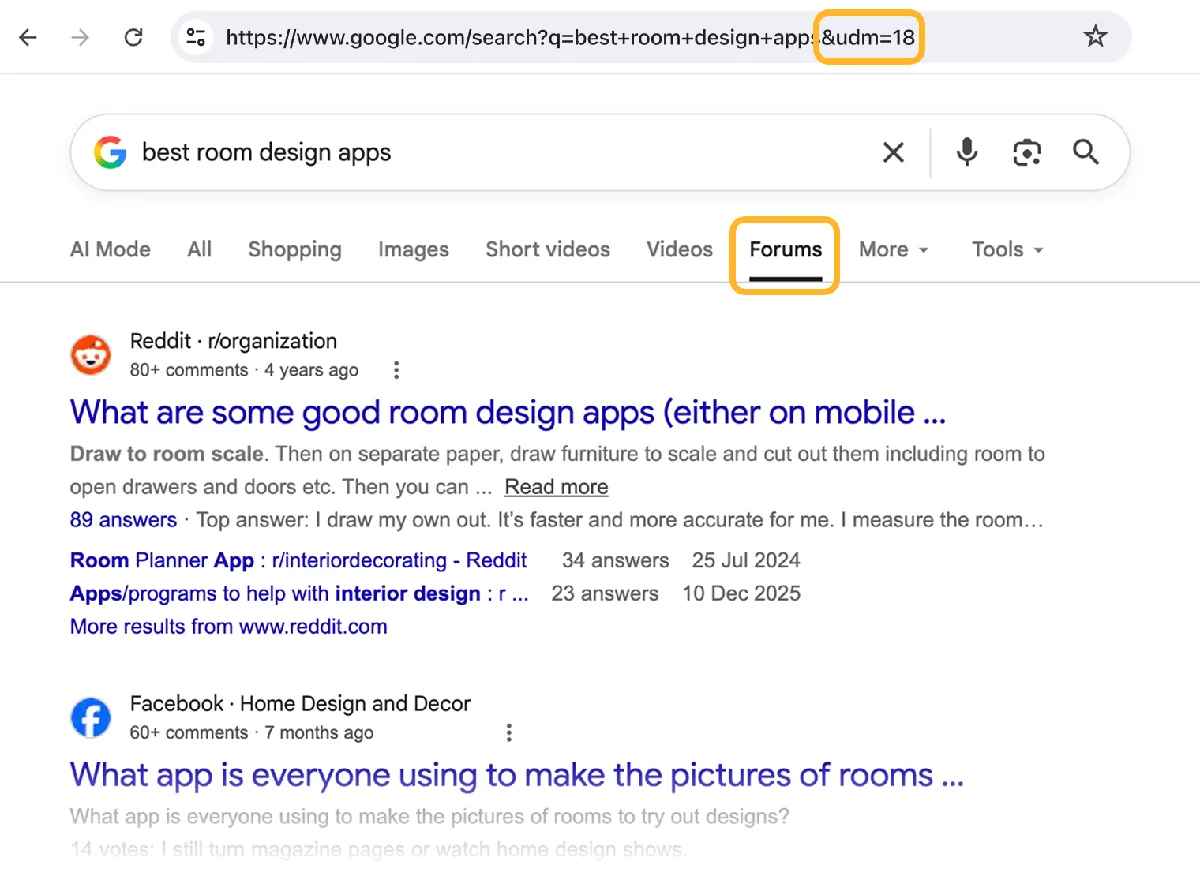Bookmark this page with the star icon
The width and height of the screenshot is (1200, 876).
1096,38
